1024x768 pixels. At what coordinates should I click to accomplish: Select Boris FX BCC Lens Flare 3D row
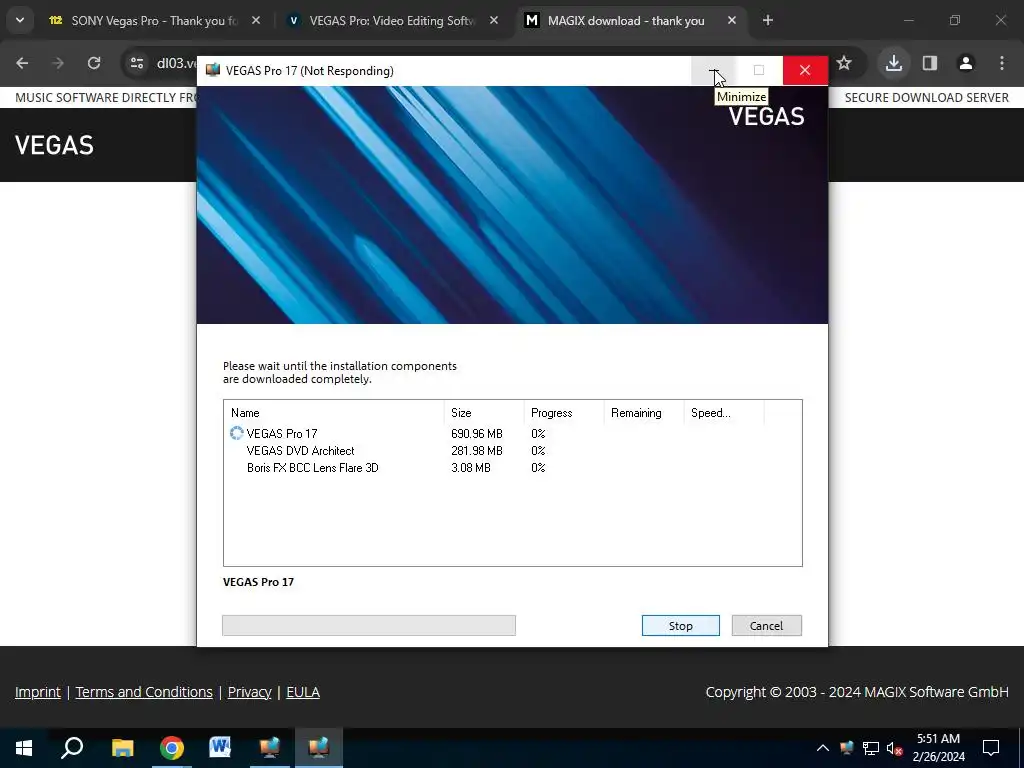coord(513,468)
